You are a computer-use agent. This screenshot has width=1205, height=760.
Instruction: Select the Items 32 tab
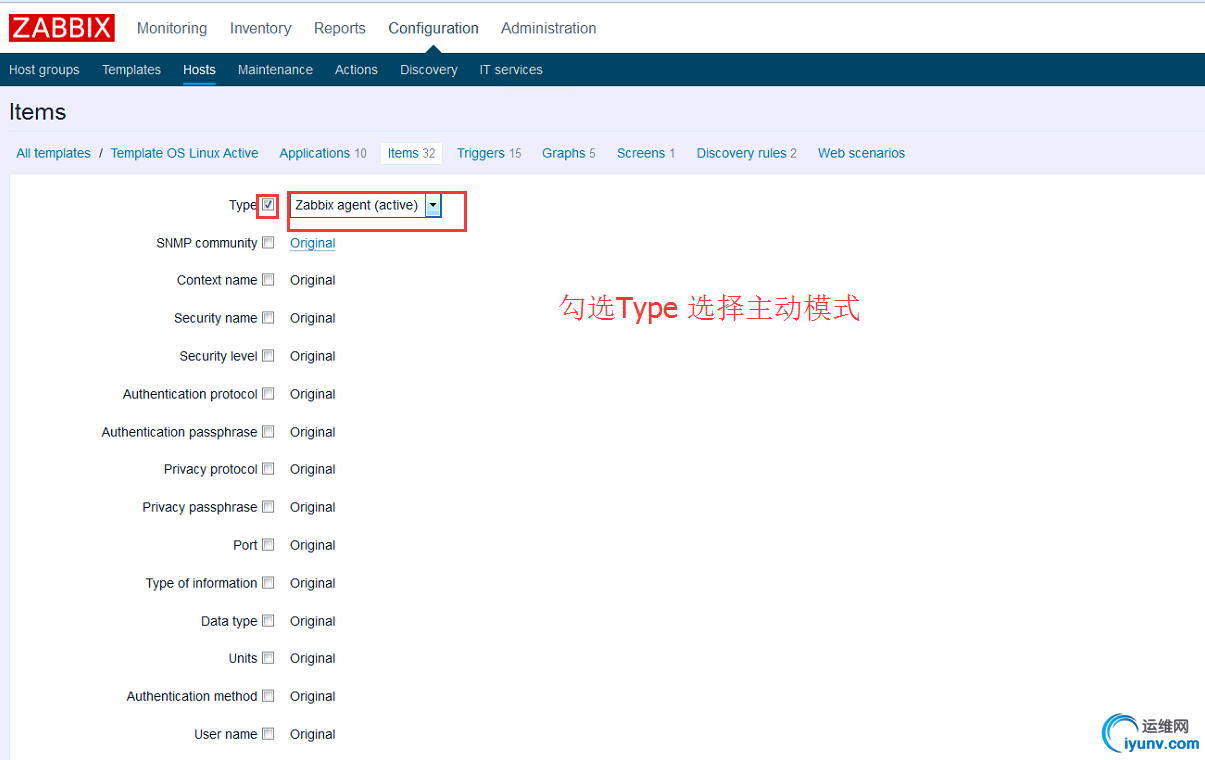tap(411, 153)
